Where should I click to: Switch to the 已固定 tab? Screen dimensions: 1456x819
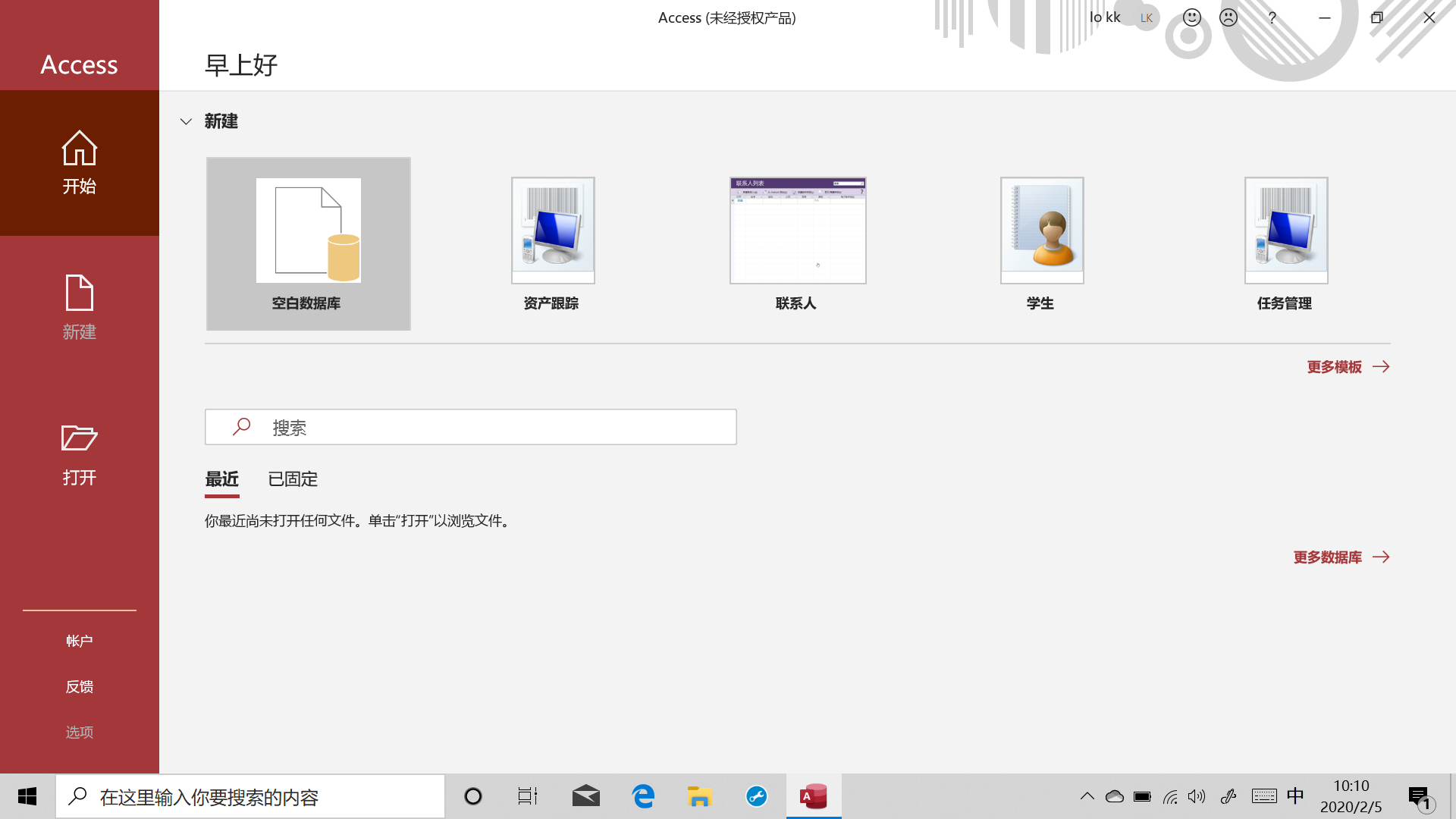293,479
